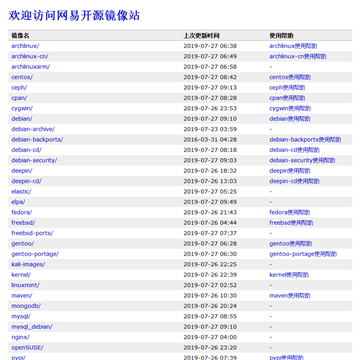Open kernel使用帮助 usage help
This screenshot has height=360, width=360.
click(289, 275)
